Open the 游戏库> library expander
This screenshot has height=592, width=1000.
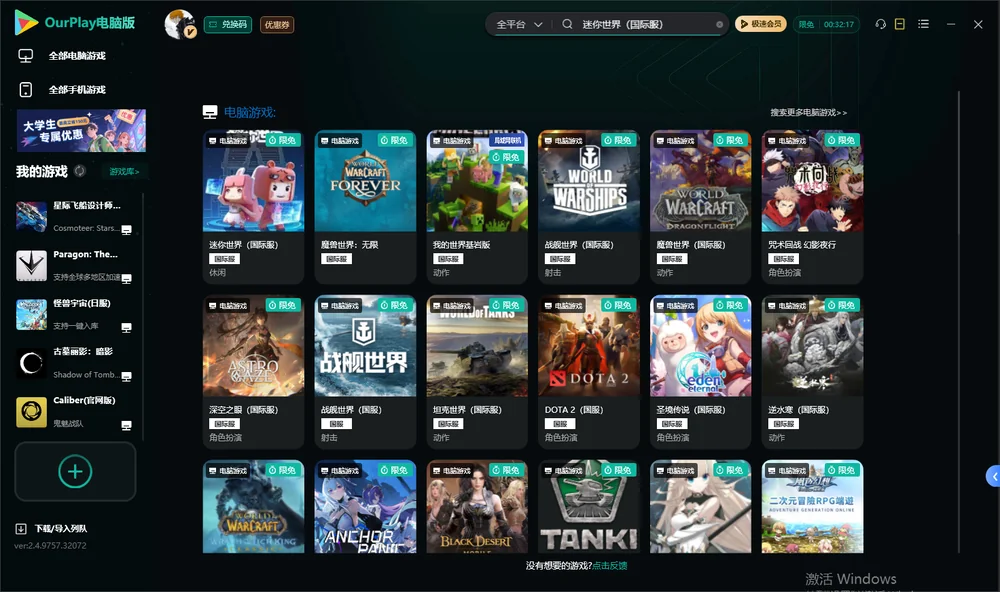pyautogui.click(x=124, y=171)
